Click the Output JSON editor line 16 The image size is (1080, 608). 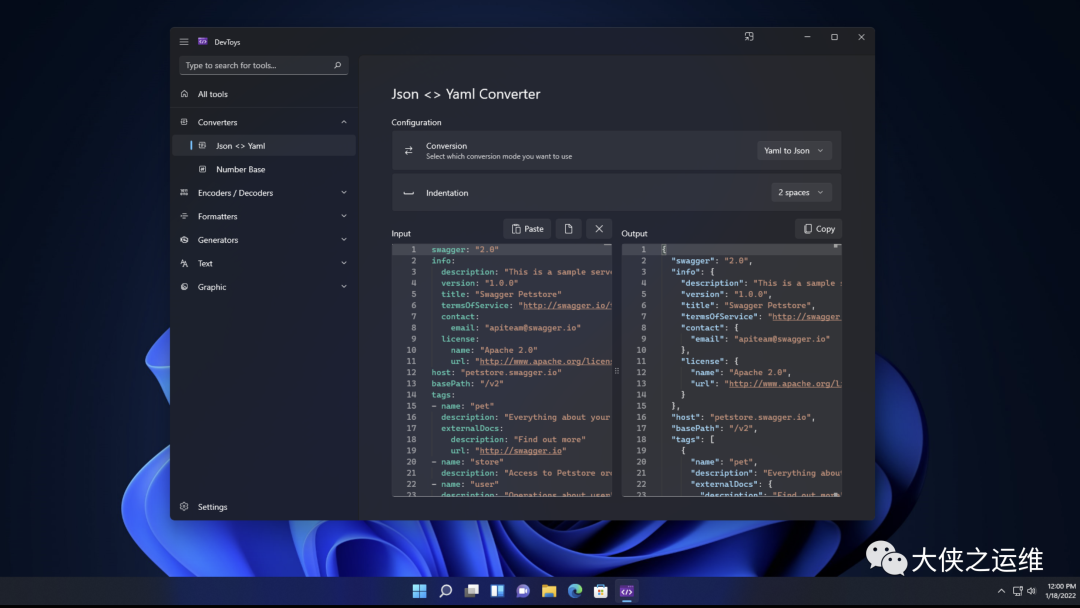743,417
